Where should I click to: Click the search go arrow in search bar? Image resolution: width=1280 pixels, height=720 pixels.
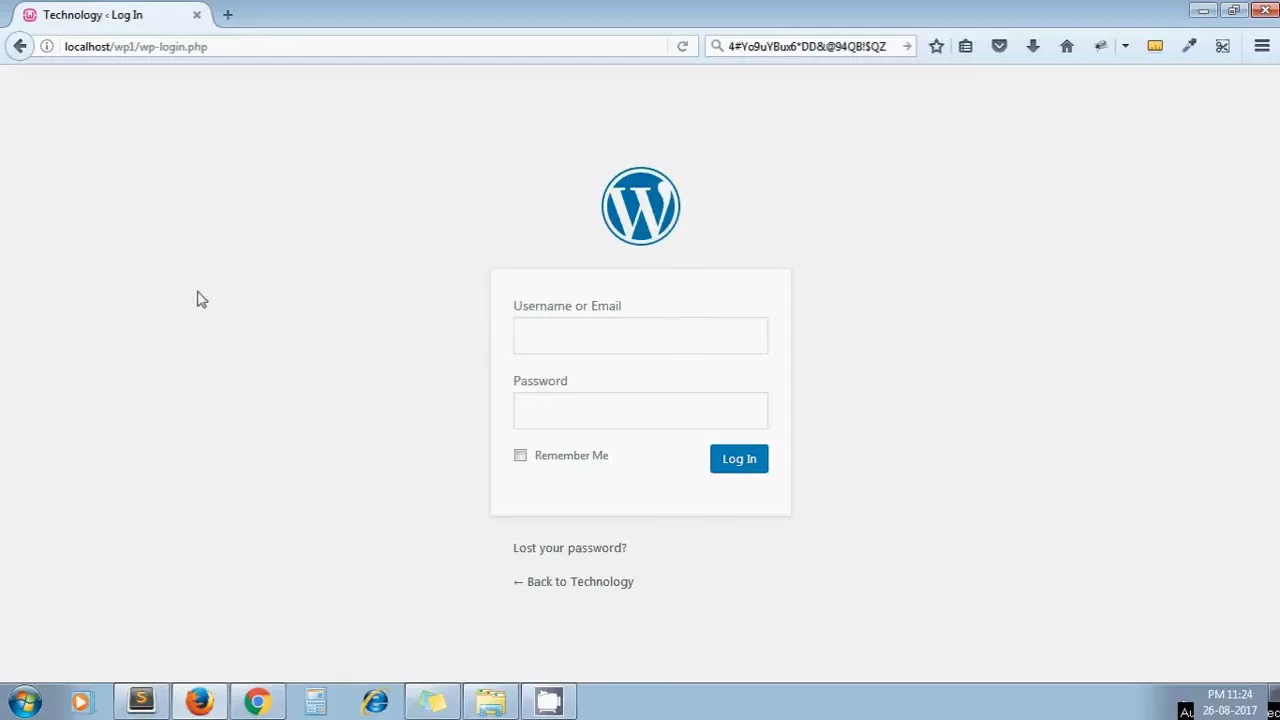(x=906, y=46)
